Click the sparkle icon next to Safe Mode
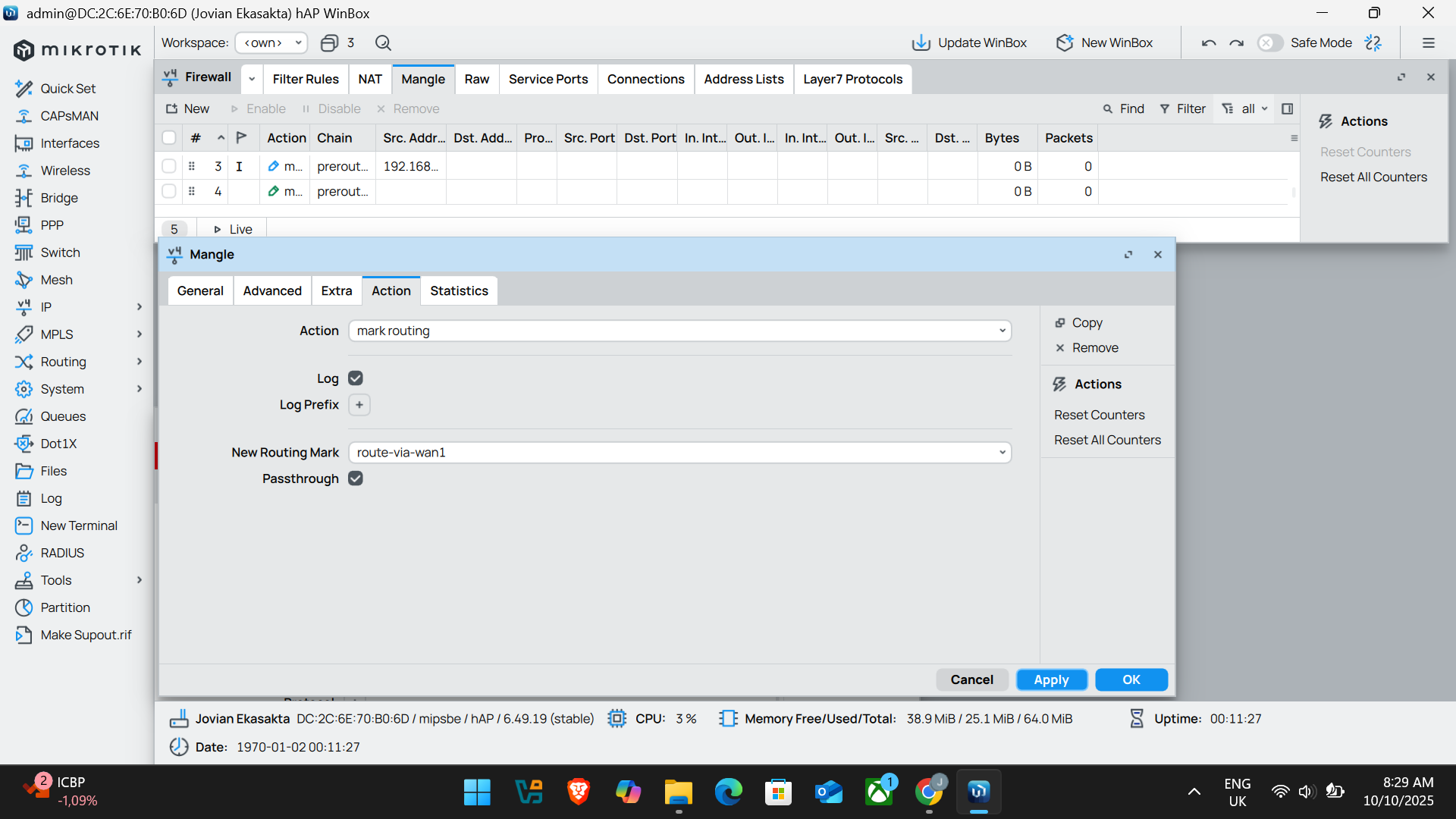 [x=1373, y=43]
